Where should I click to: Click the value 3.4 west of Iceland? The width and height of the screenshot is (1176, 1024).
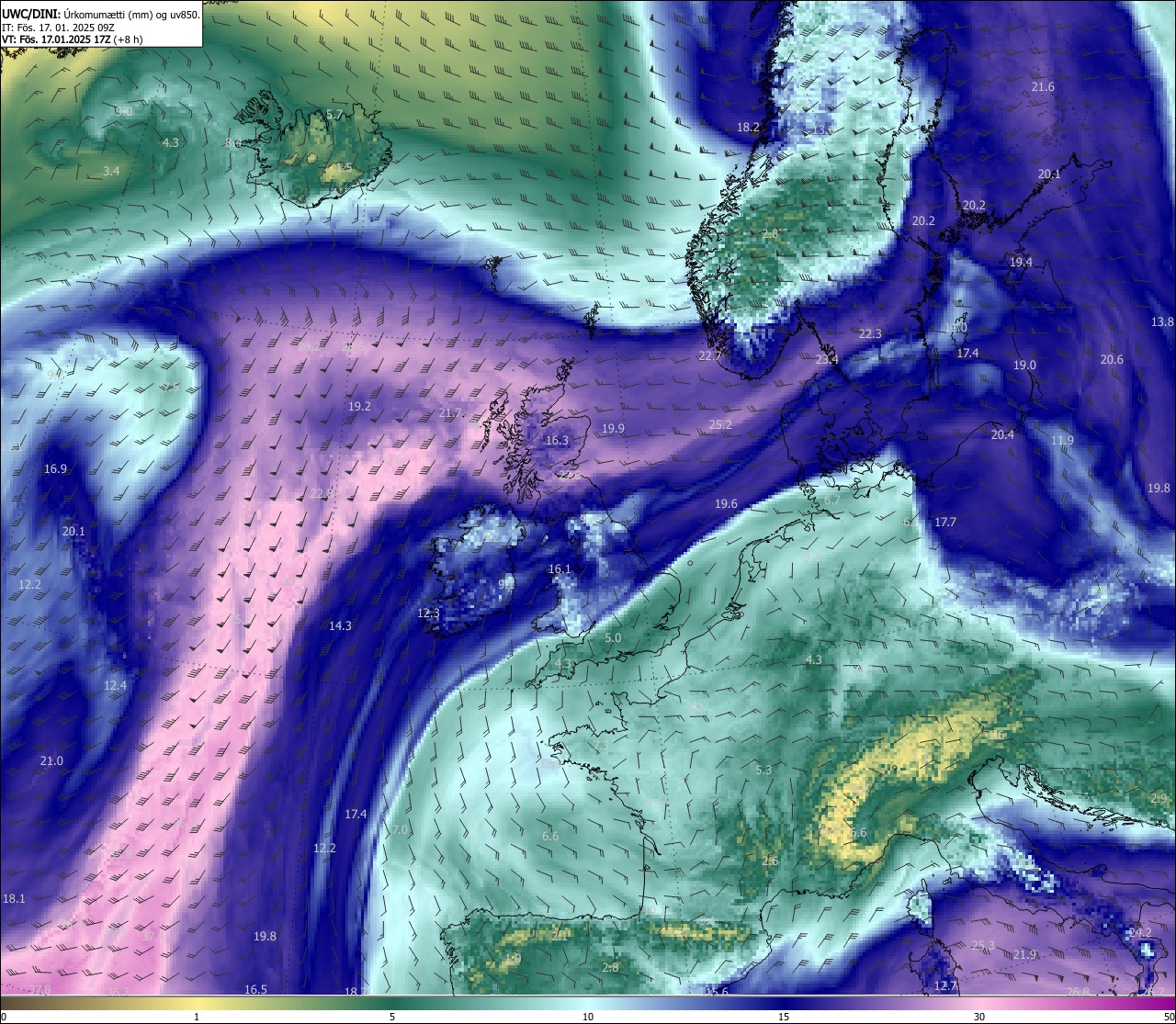pos(111,172)
